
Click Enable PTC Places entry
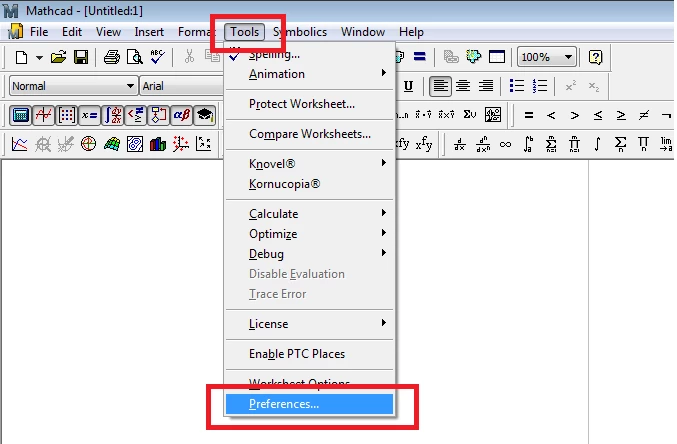tap(310, 354)
